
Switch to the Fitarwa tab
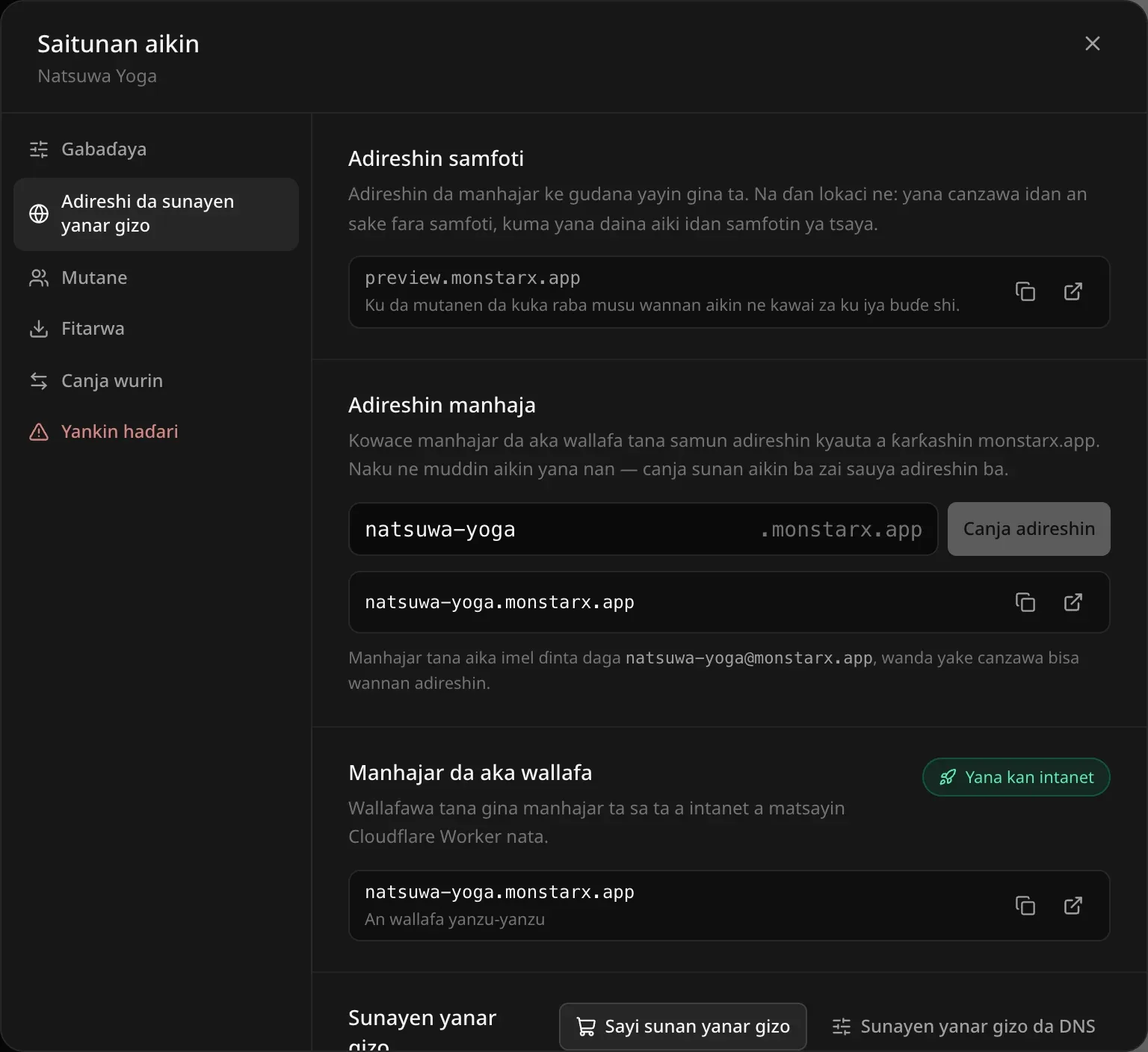pos(156,329)
